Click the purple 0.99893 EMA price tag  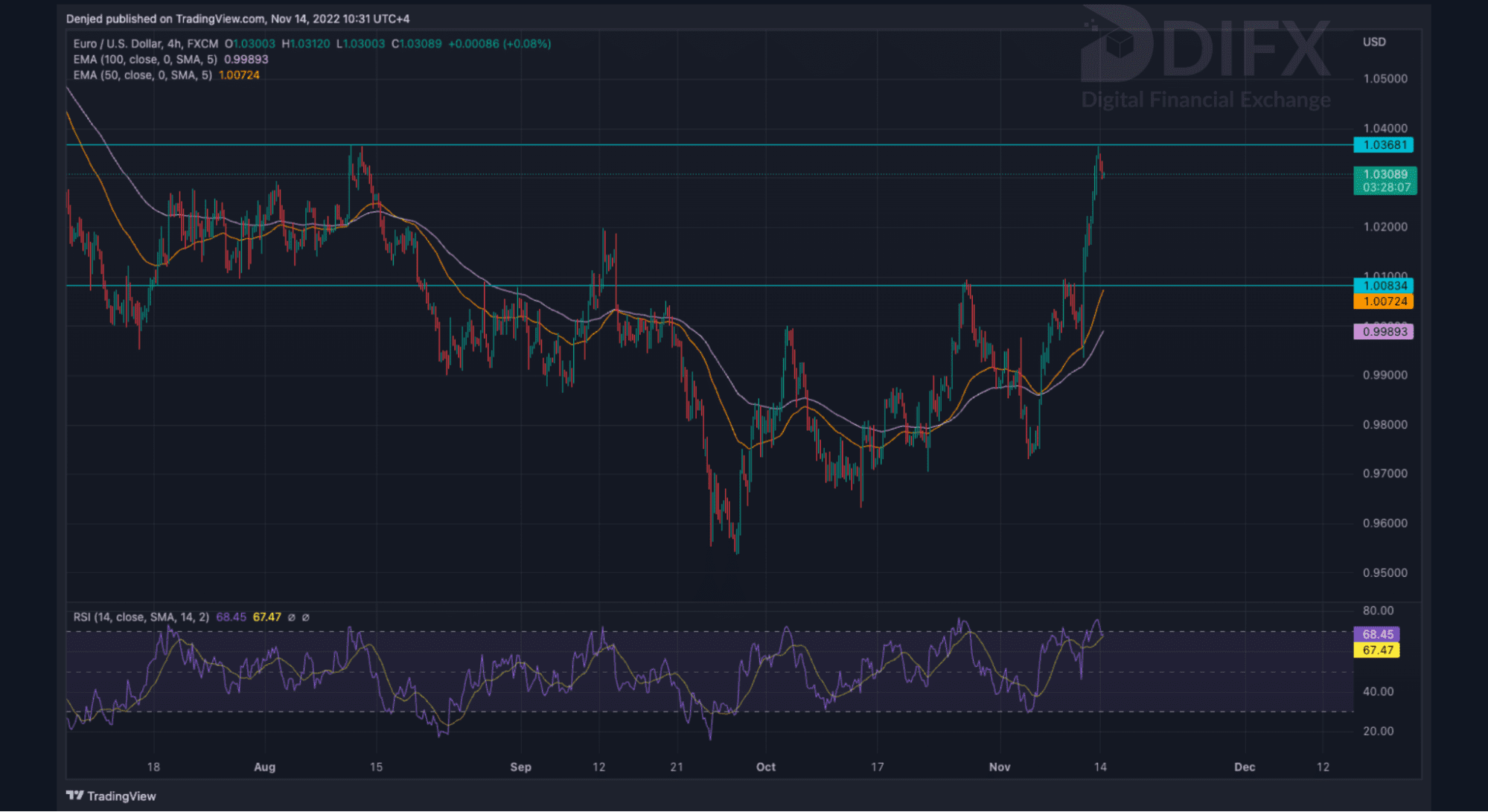(1384, 332)
